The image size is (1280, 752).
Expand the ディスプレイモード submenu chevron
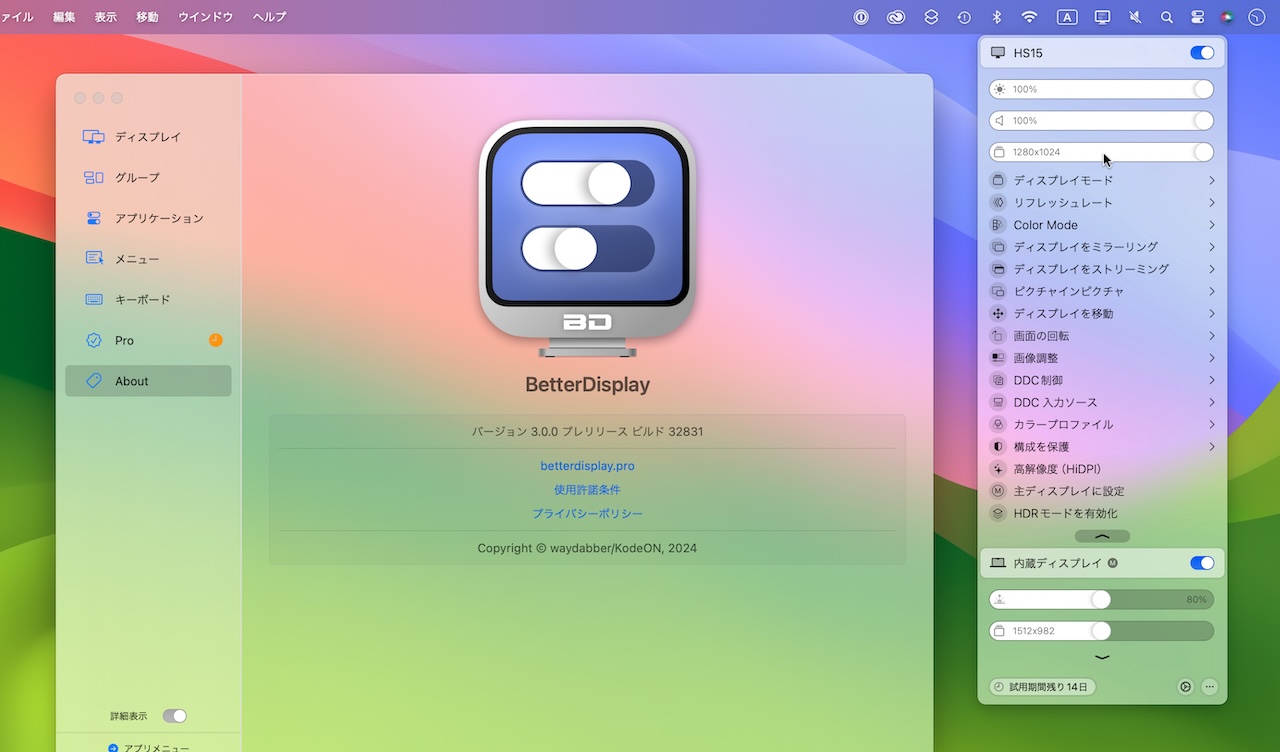click(1211, 181)
